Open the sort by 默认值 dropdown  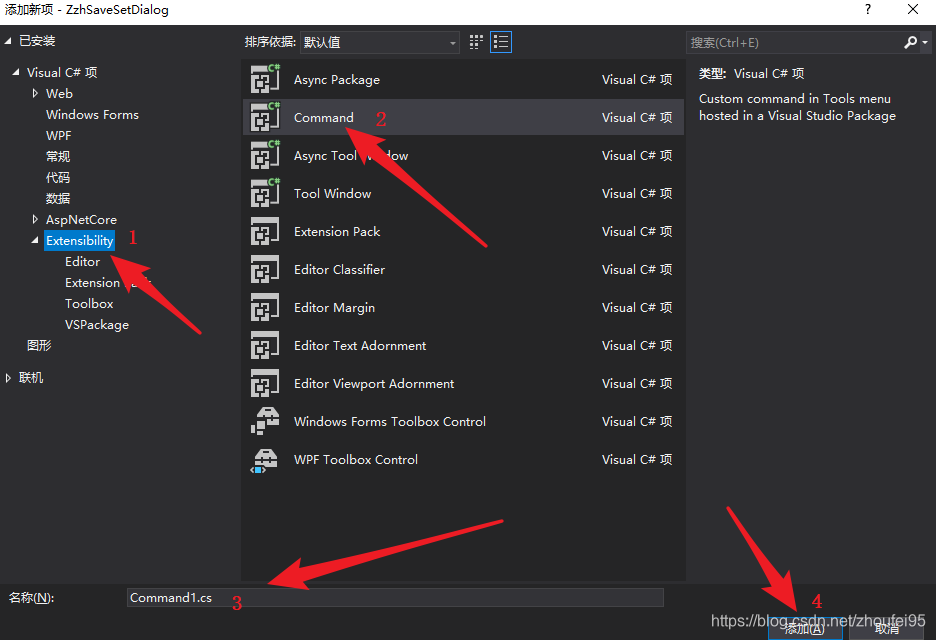(380, 42)
